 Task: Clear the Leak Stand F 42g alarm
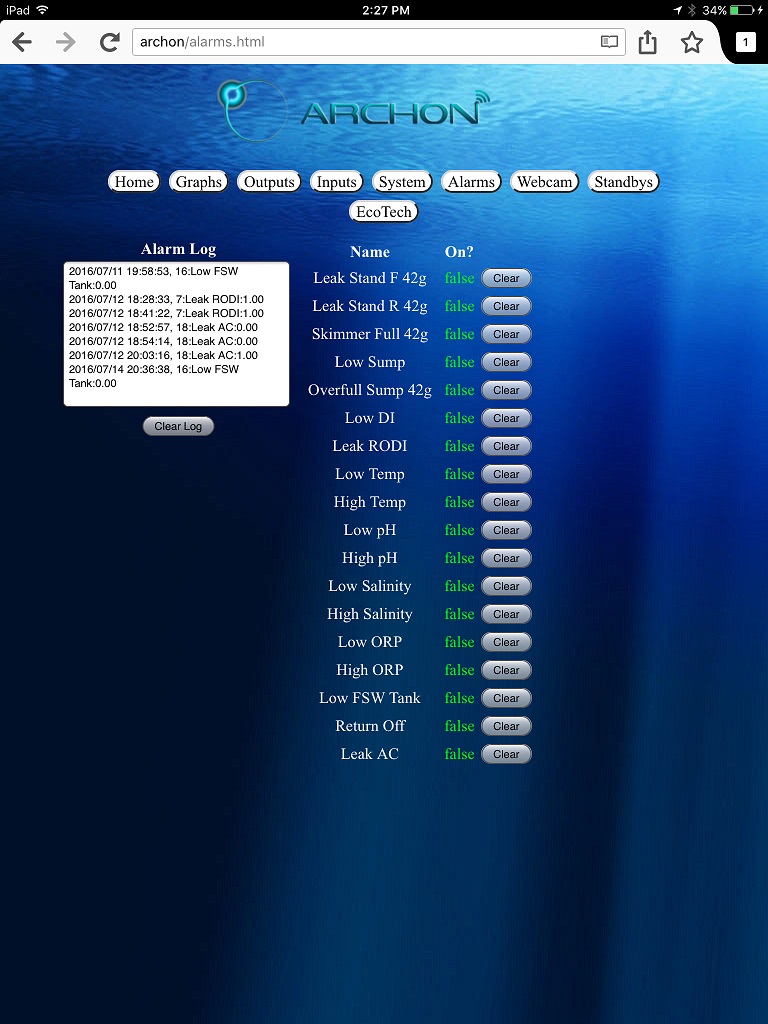click(x=506, y=279)
